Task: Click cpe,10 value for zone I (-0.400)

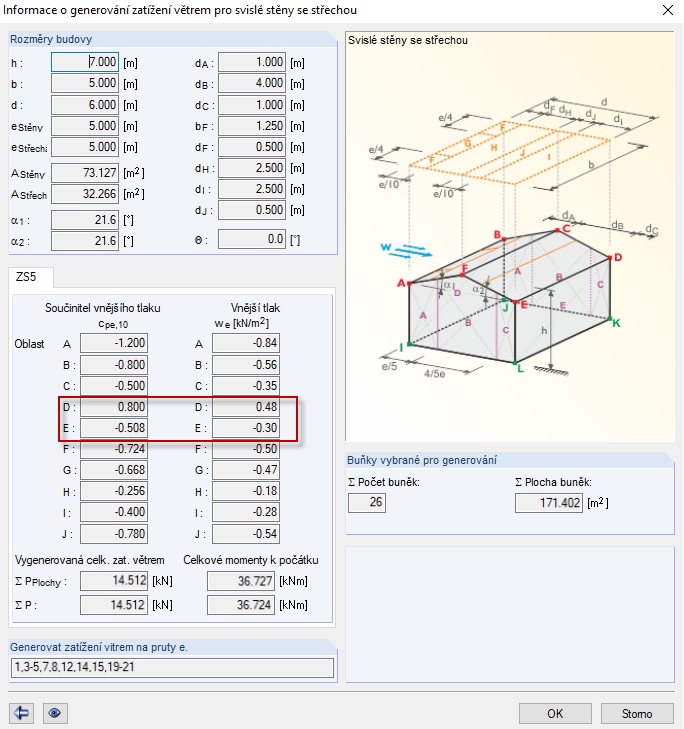Action: [x=114, y=512]
